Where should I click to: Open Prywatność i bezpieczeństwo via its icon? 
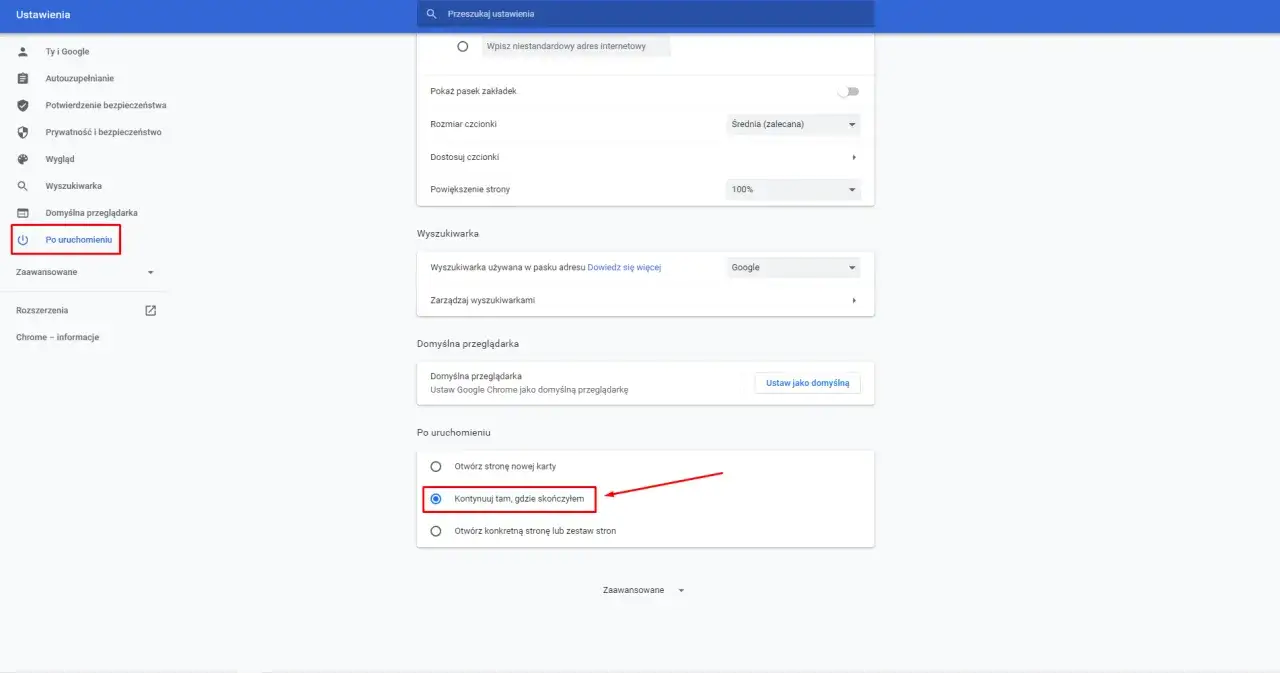tap(22, 131)
